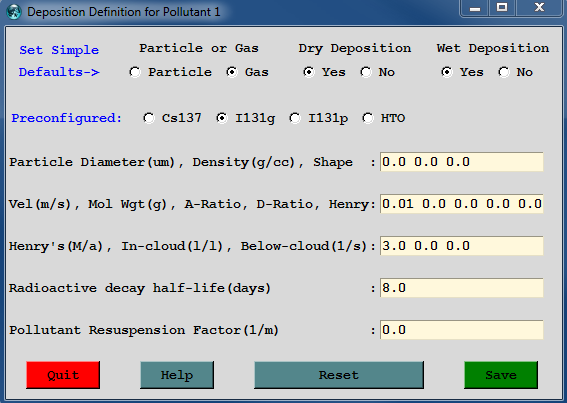This screenshot has width=567, height=403.
Task: Edit the Henry's, In-cloud, Below-cloud field
Action: [x=461, y=246]
